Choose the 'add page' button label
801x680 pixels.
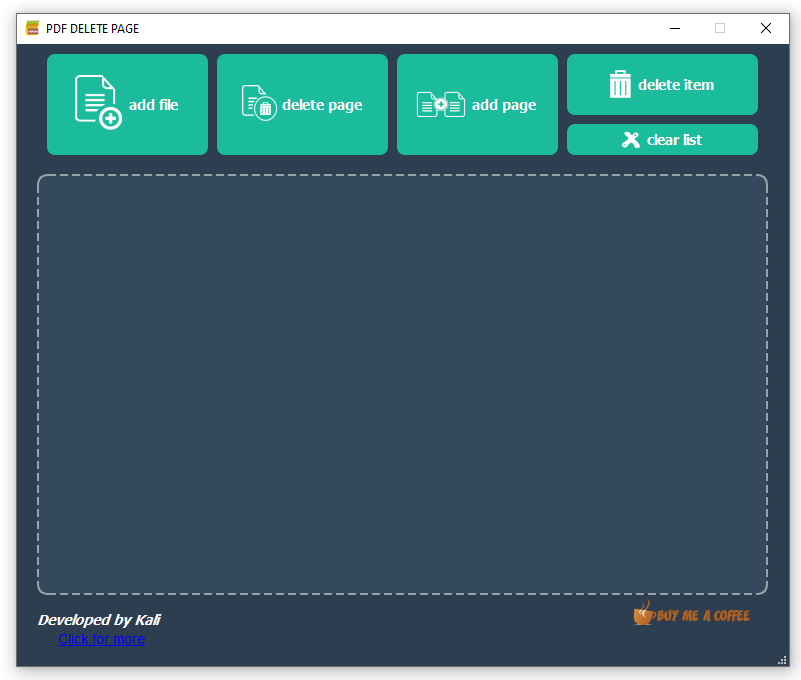[504, 105]
